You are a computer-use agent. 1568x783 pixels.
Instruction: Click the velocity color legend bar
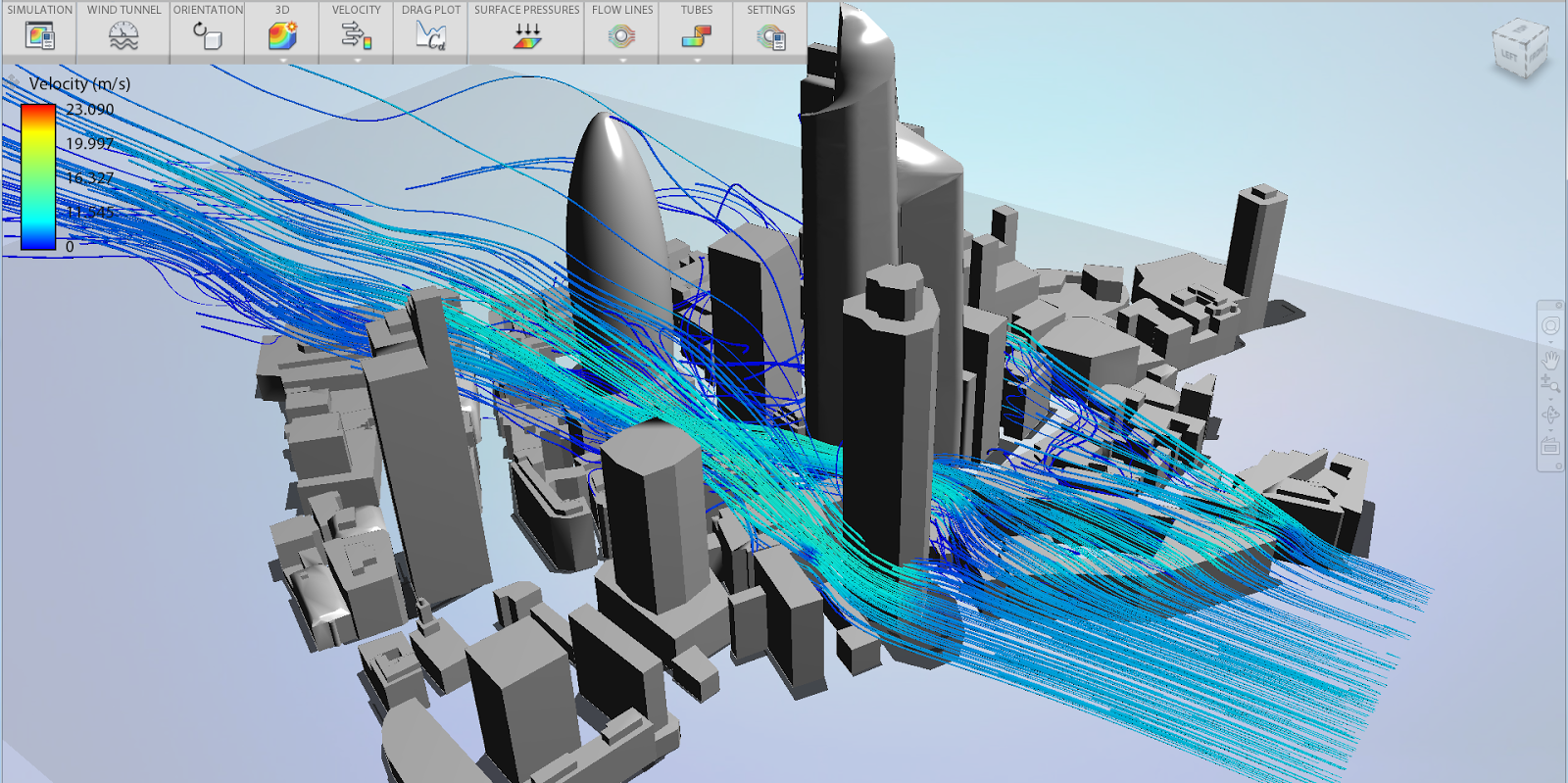click(38, 177)
